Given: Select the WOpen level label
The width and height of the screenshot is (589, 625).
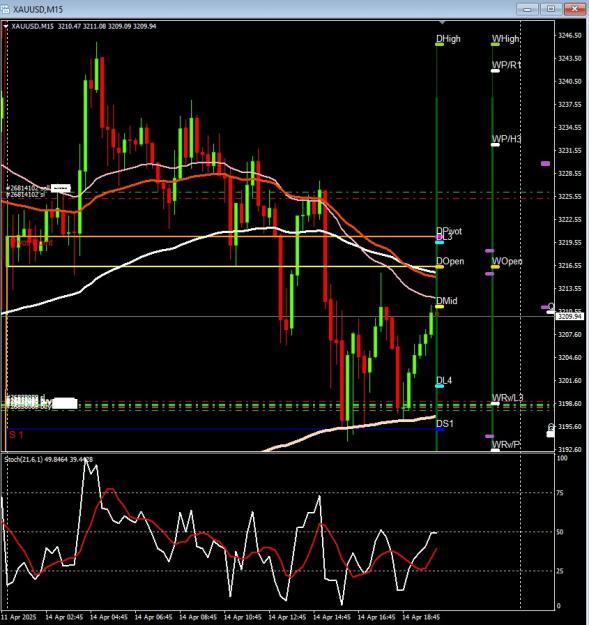Looking at the screenshot, I should coord(507,261).
